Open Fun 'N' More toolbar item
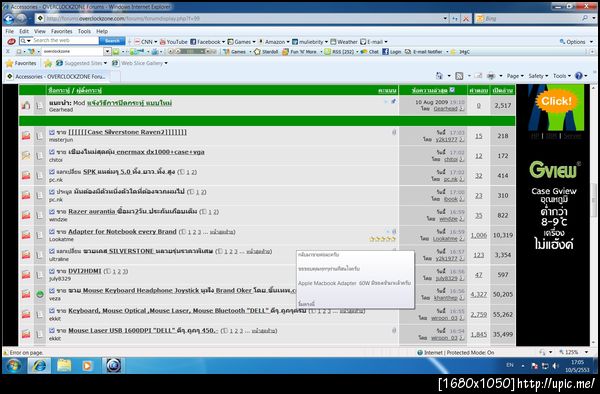600x394 pixels. click(300, 52)
